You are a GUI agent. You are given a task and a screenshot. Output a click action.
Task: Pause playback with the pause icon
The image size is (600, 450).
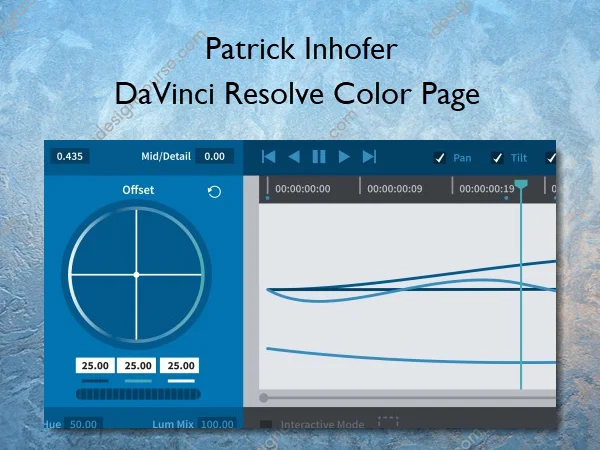(319, 156)
